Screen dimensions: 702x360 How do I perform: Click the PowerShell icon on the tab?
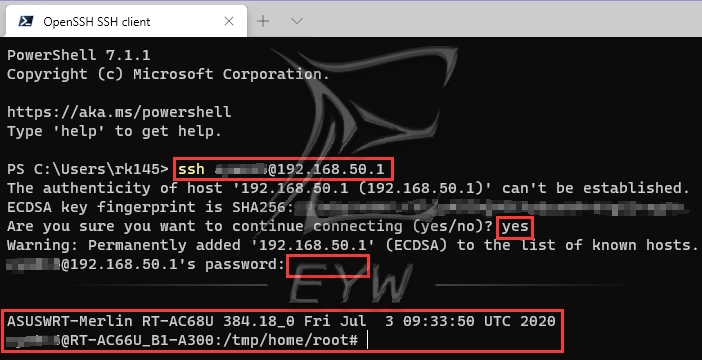coord(25,21)
